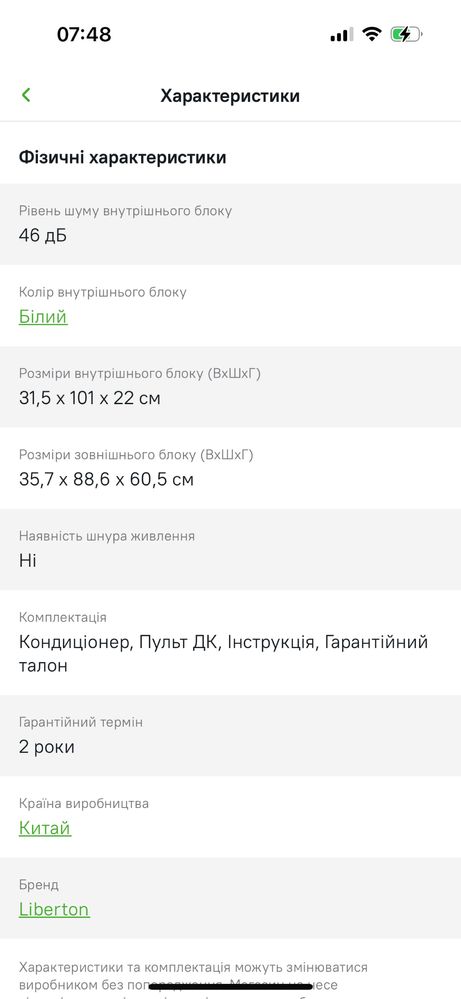
Task: Tap the Наявність шнура живлення row
Action: [230, 549]
